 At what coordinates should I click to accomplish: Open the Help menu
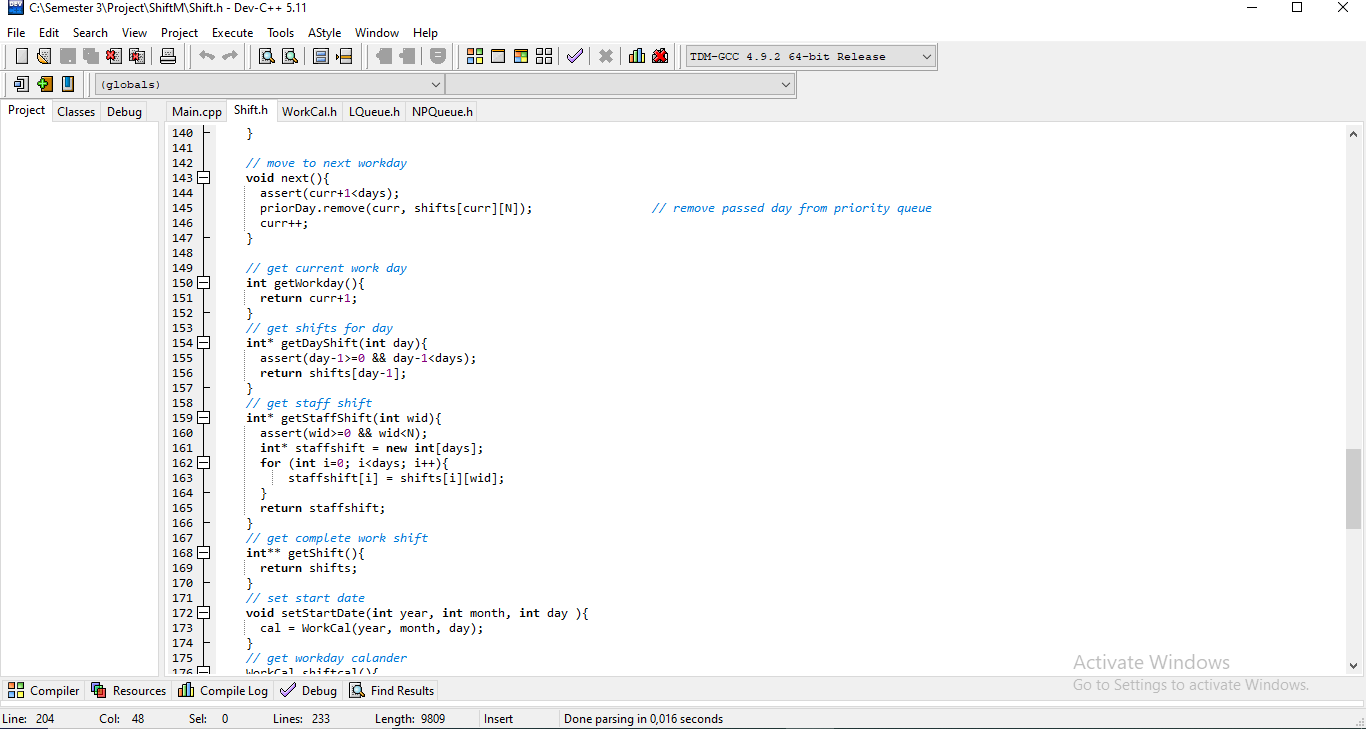click(426, 33)
